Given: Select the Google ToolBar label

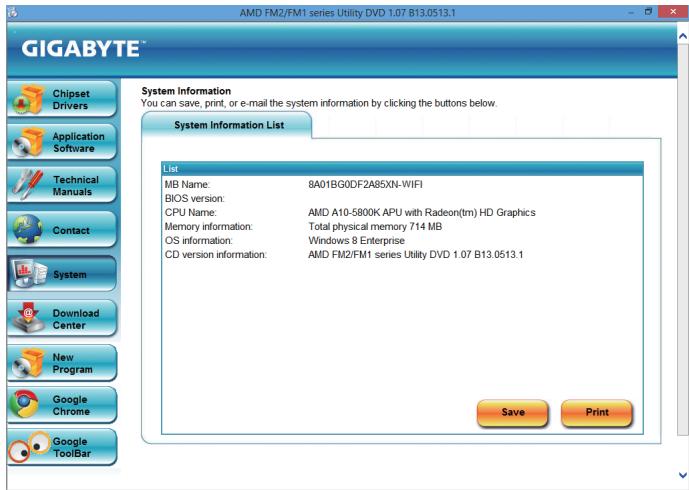Looking at the screenshot, I should point(72,447).
